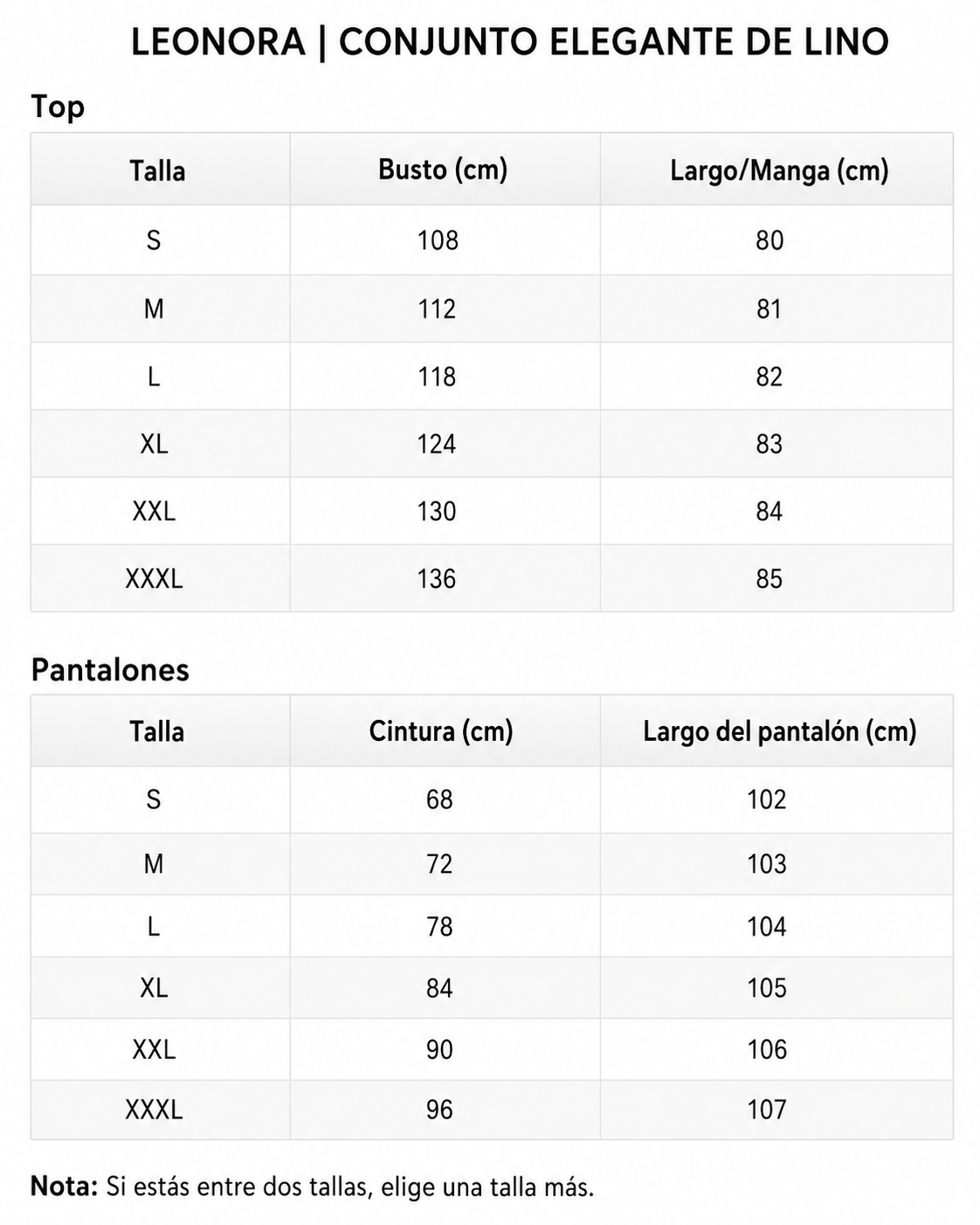Click the Busto (cm) column header

click(x=443, y=170)
